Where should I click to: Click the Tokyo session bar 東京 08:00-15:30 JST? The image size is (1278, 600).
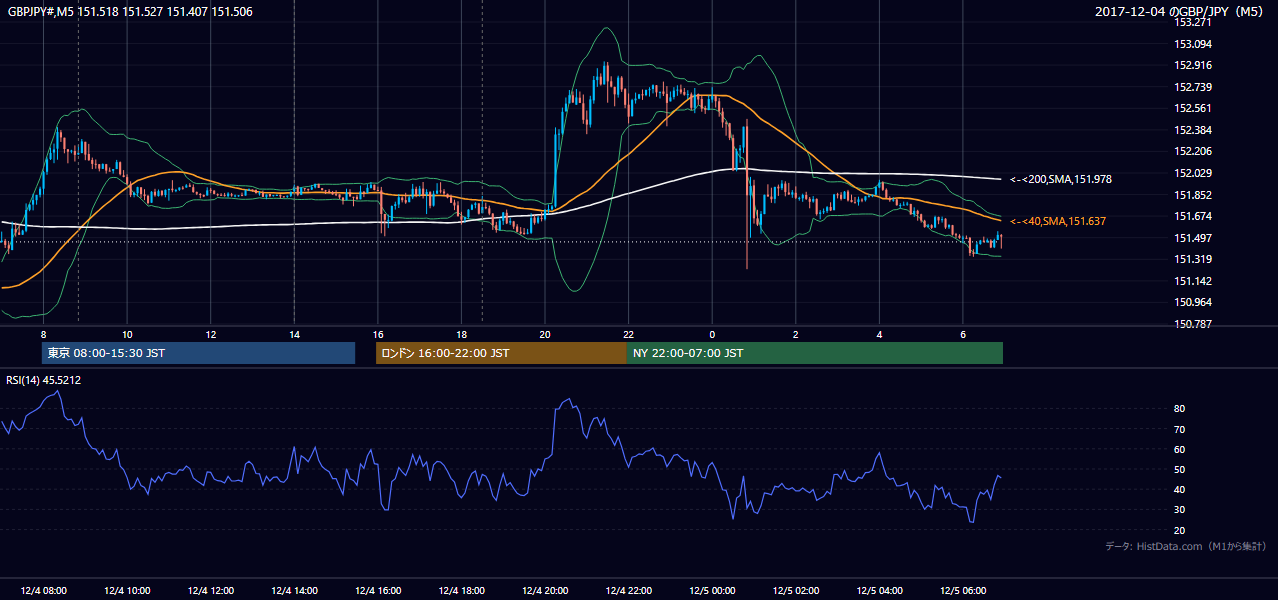pos(198,353)
